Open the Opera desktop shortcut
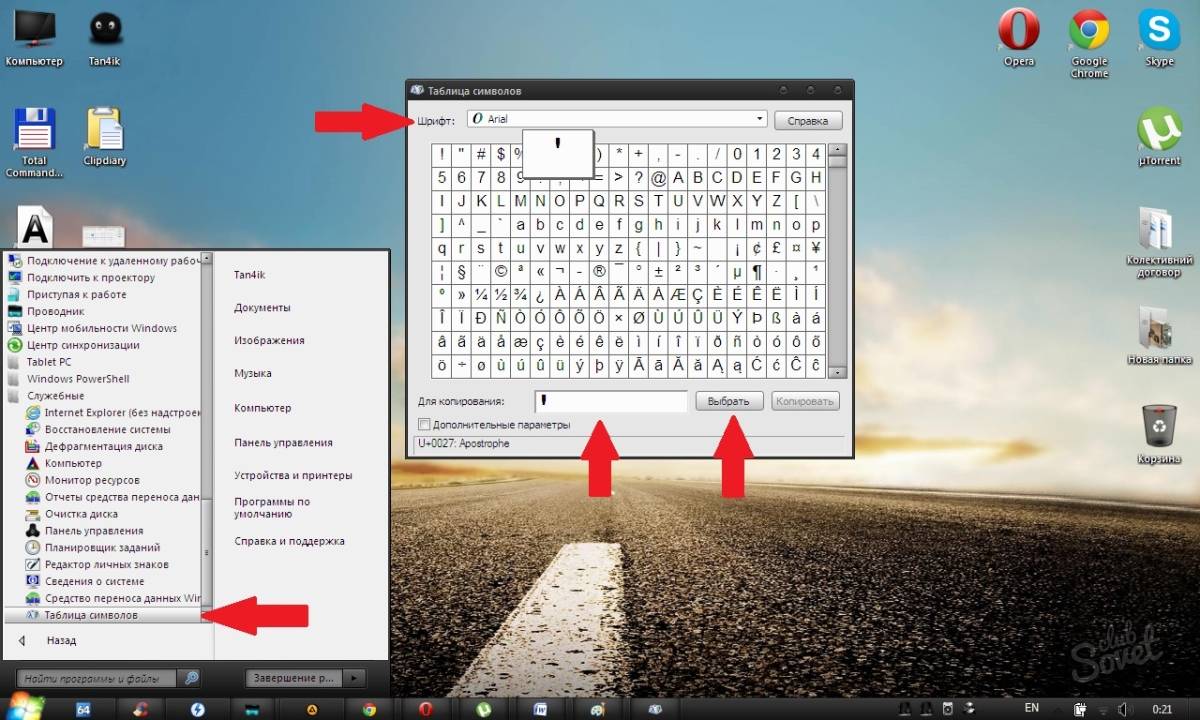Viewport: 1200px width, 720px height. point(1018,32)
